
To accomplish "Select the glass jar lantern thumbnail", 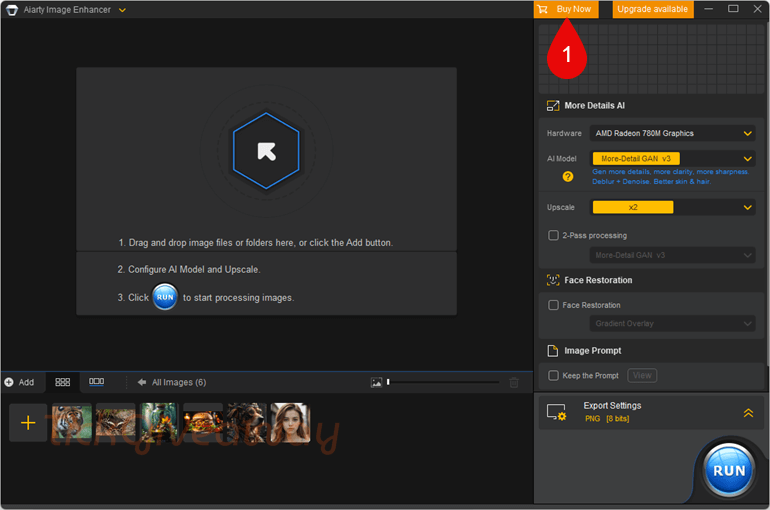I will 159,421.
